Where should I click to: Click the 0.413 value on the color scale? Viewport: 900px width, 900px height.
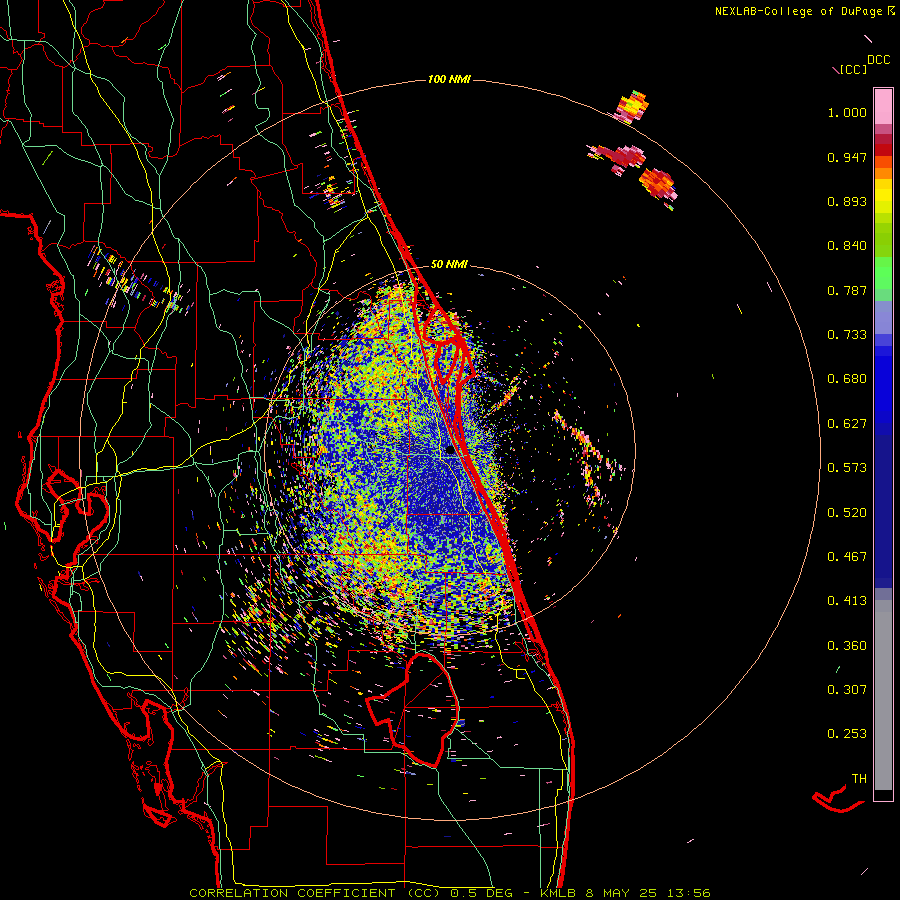(847, 601)
